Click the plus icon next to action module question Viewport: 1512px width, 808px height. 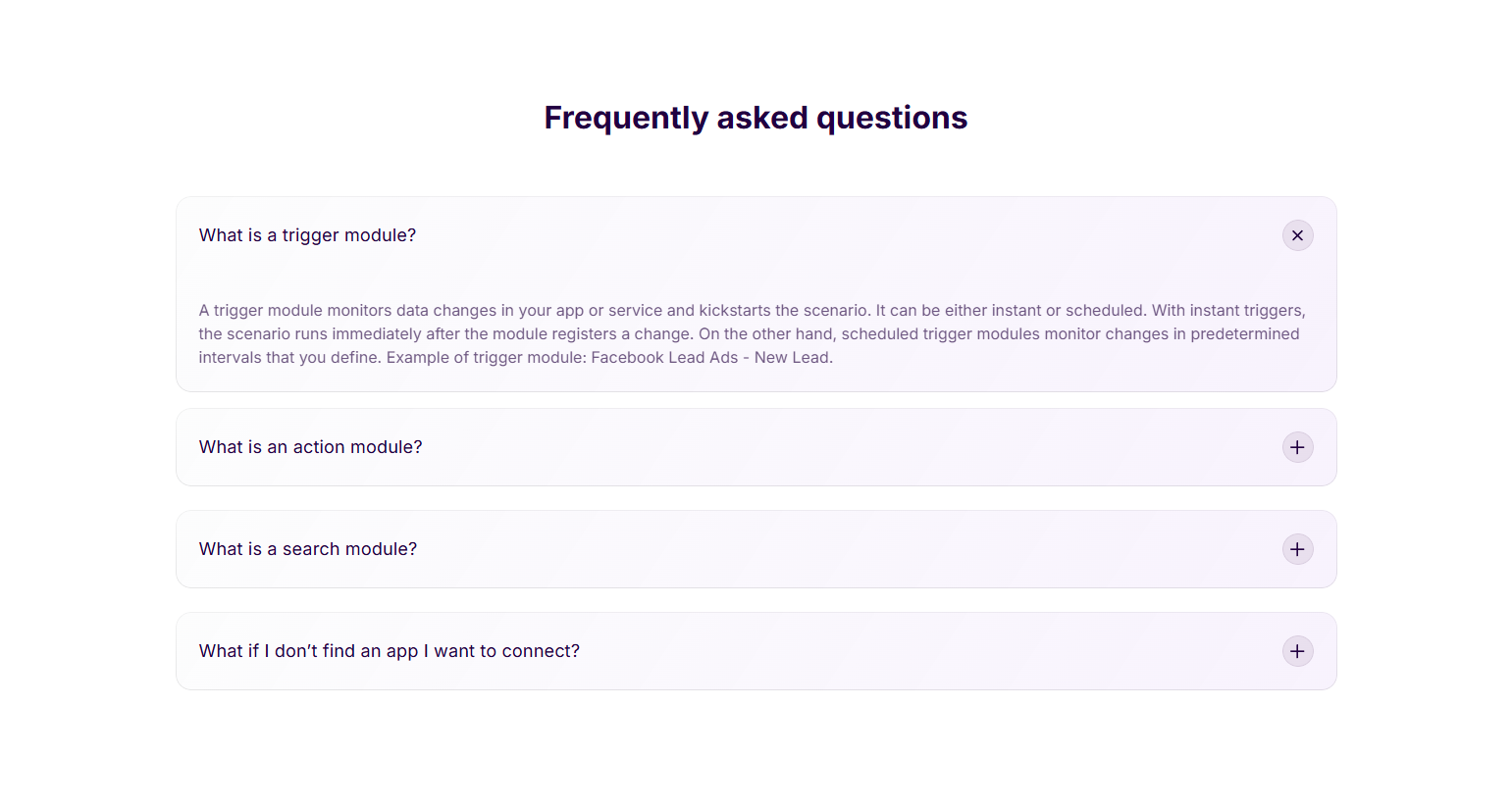(x=1297, y=447)
